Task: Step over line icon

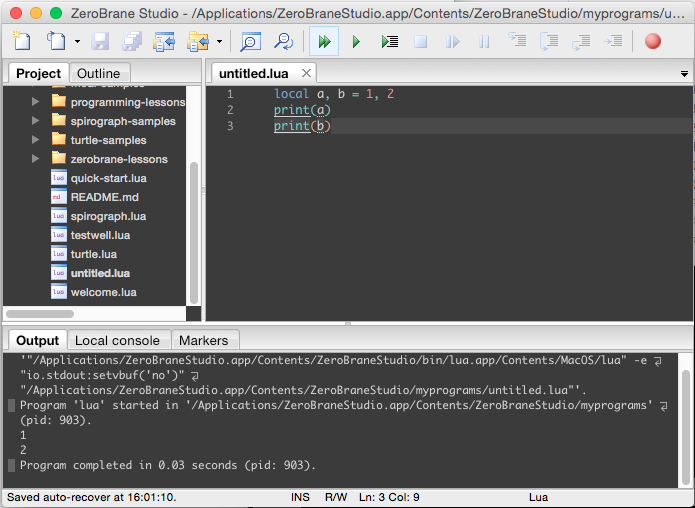Action: pyautogui.click(x=549, y=41)
